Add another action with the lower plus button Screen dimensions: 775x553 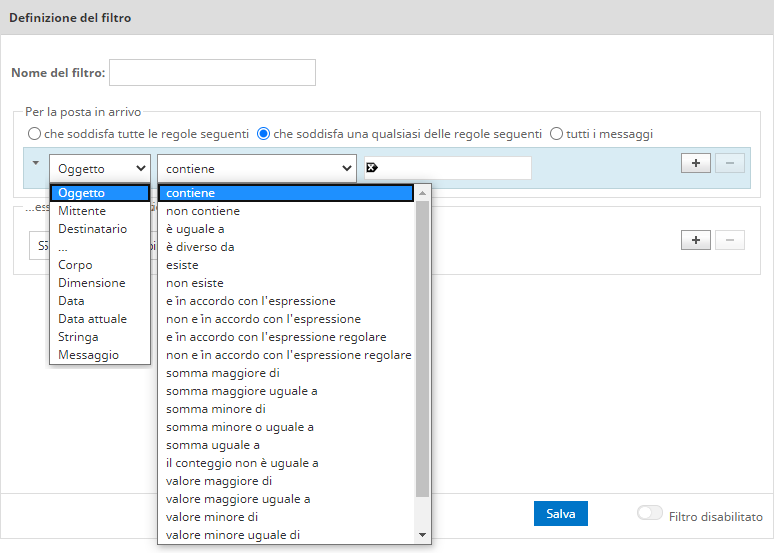[x=695, y=240]
